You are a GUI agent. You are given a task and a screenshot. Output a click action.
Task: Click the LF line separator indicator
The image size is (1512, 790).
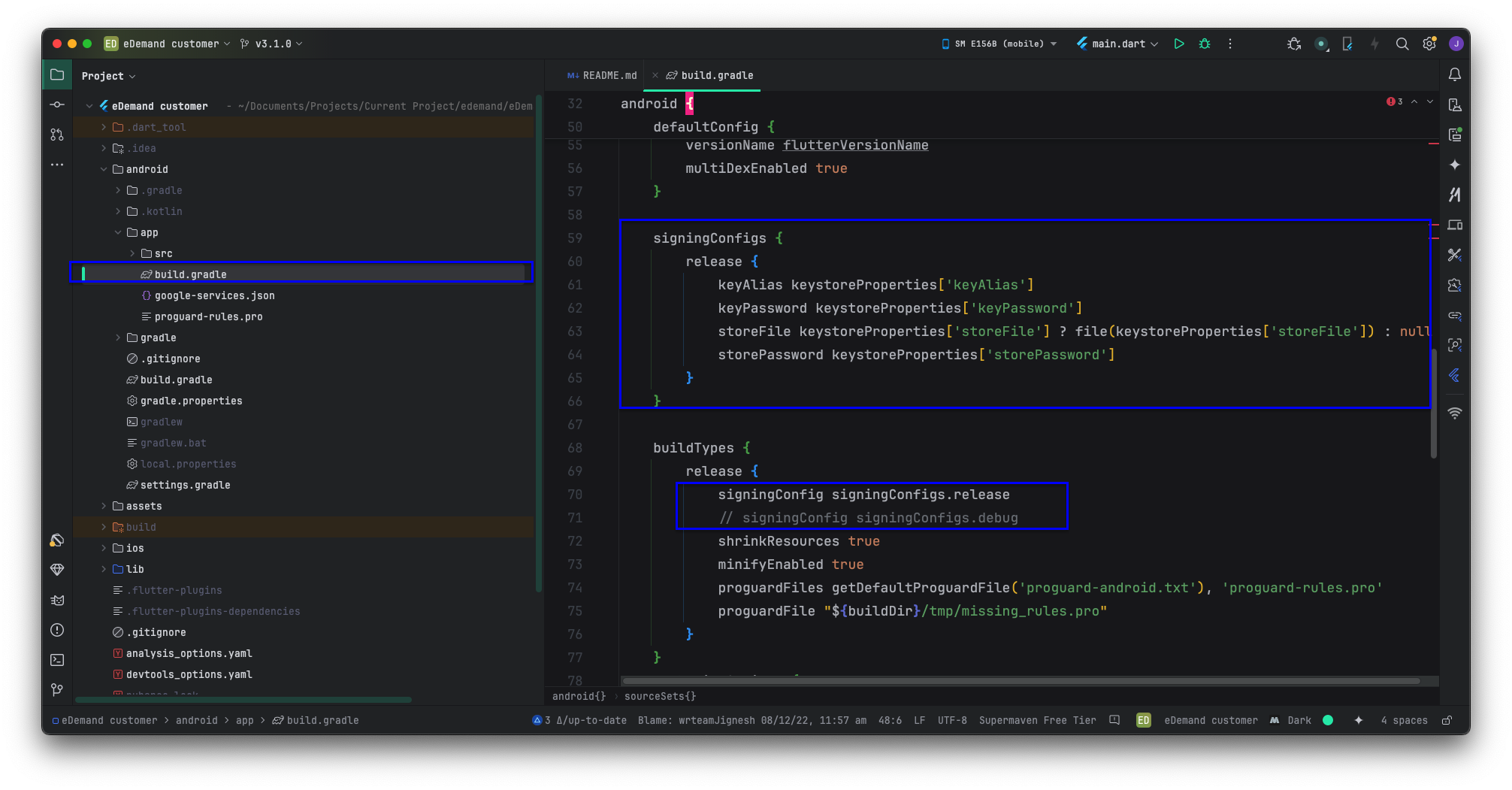[x=919, y=720]
